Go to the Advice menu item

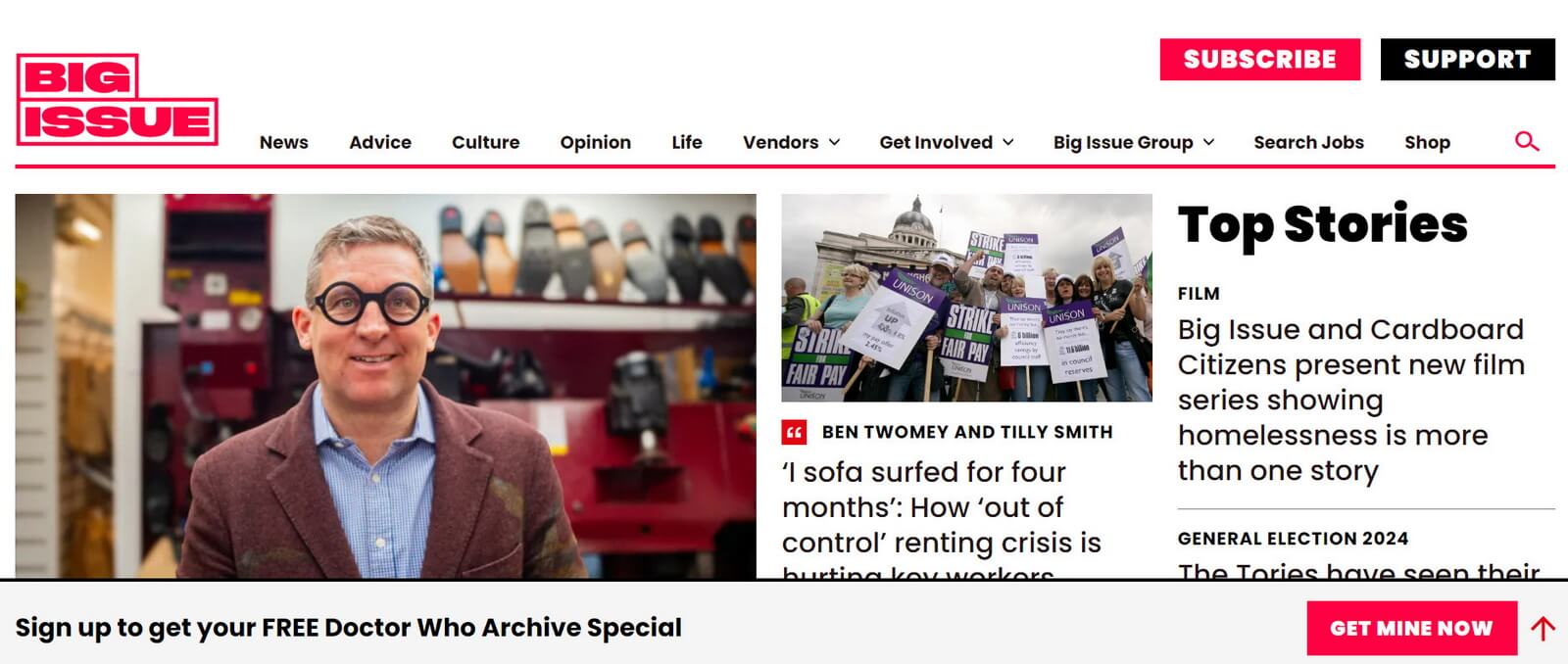(x=380, y=142)
